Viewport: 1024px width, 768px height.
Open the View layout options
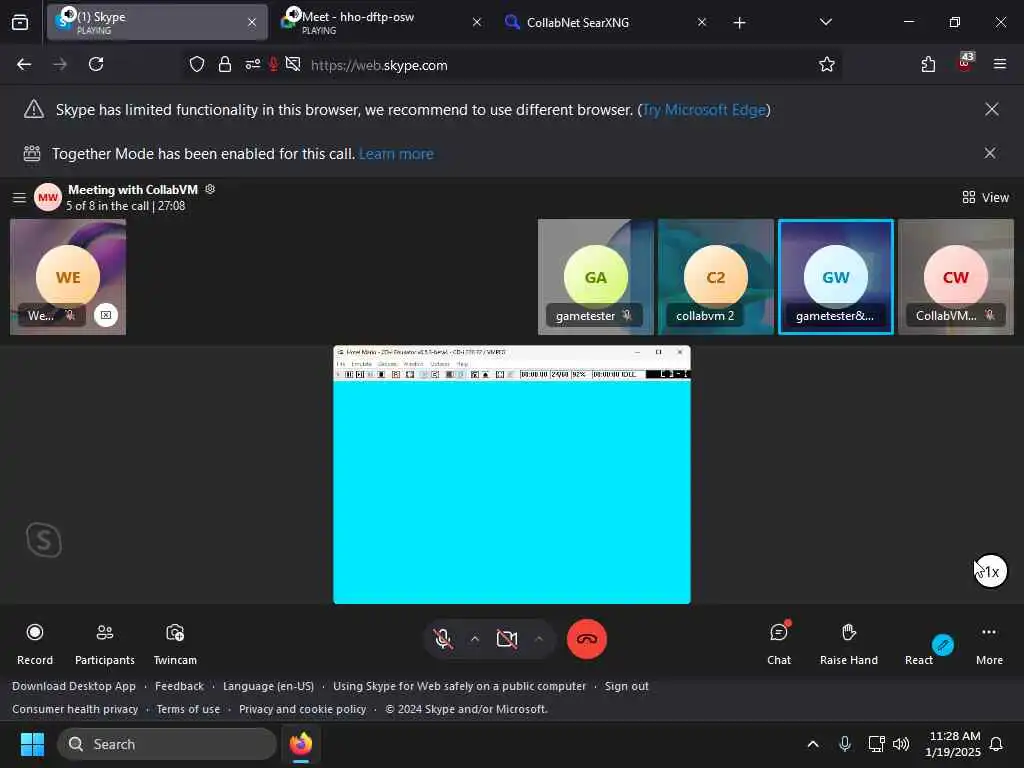(x=985, y=197)
